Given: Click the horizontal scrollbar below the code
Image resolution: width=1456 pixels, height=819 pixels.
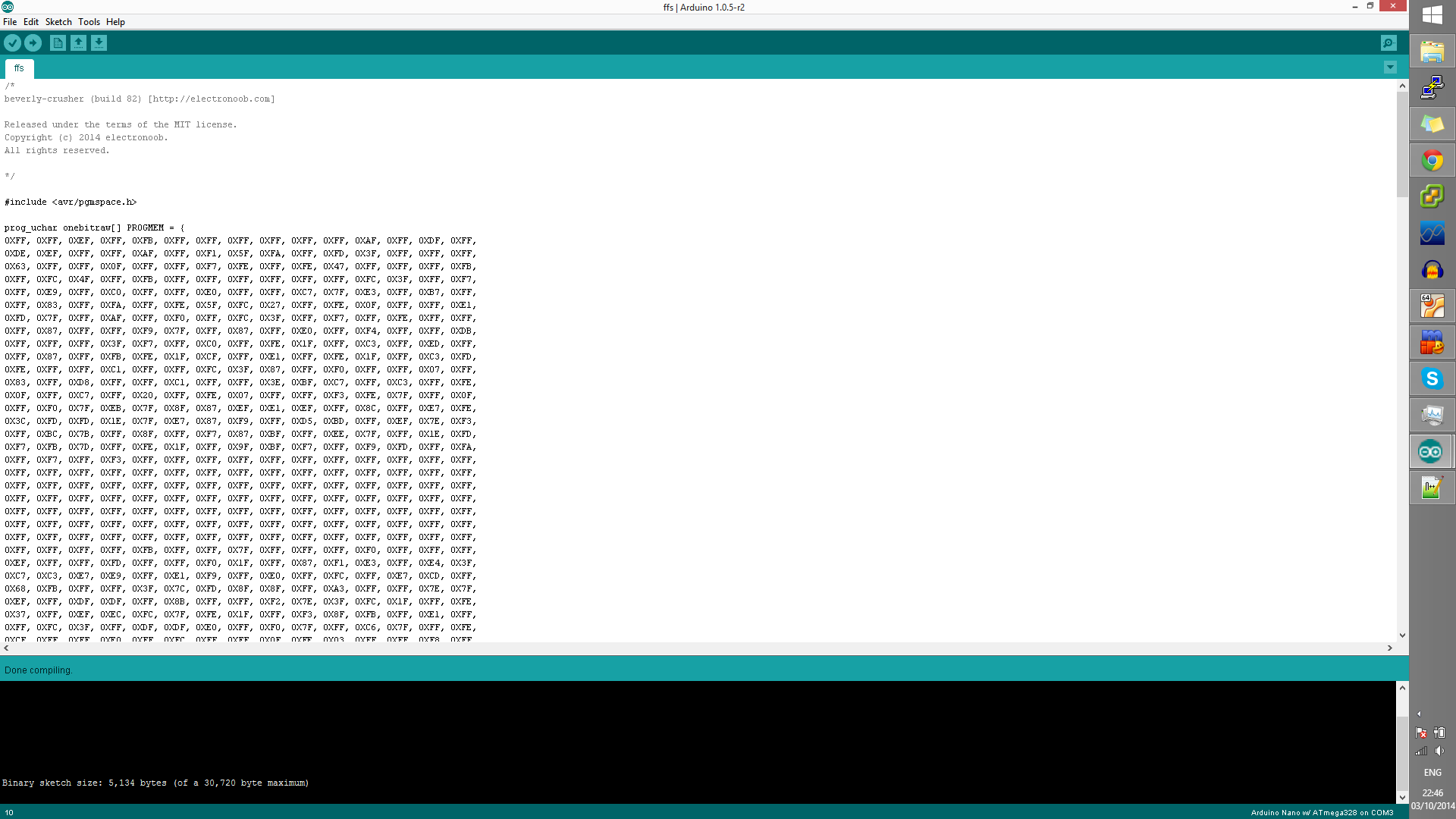Looking at the screenshot, I should [682, 648].
